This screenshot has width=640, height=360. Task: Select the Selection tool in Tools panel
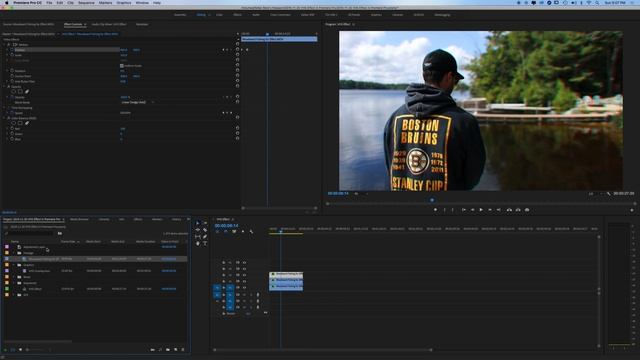coord(198,223)
